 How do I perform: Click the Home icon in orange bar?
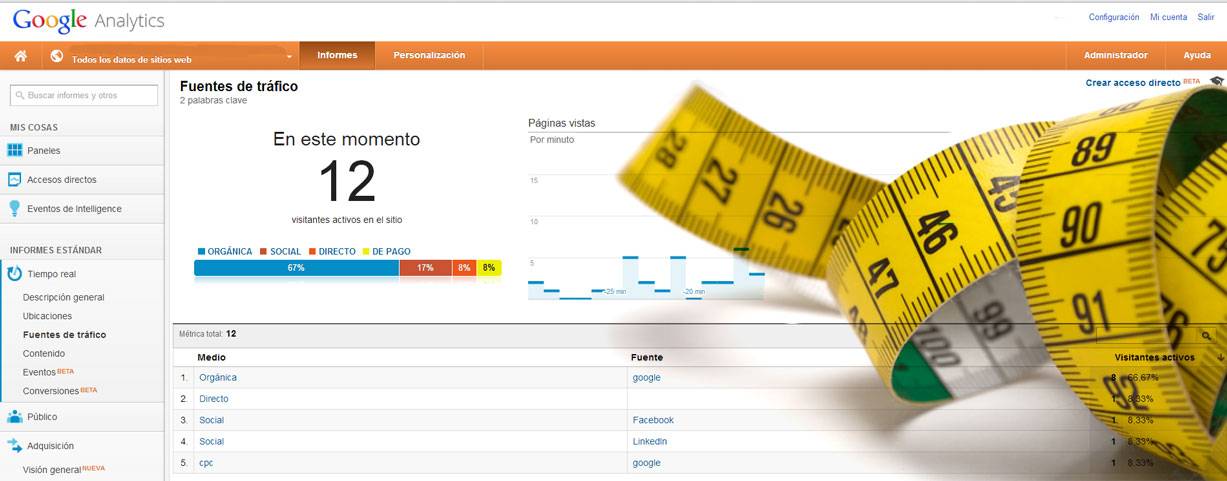(x=20, y=56)
